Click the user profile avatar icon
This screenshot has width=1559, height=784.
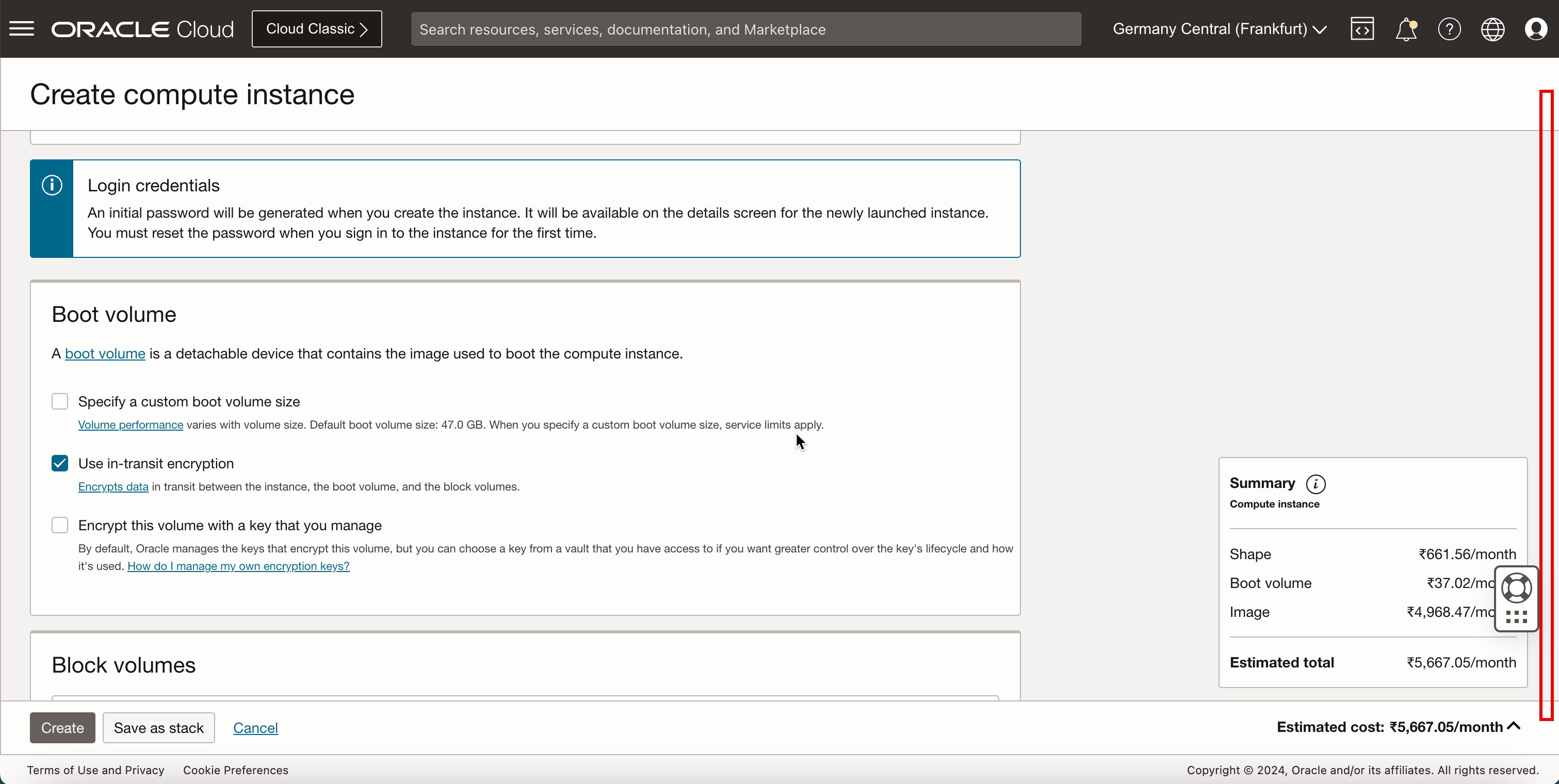tap(1536, 29)
